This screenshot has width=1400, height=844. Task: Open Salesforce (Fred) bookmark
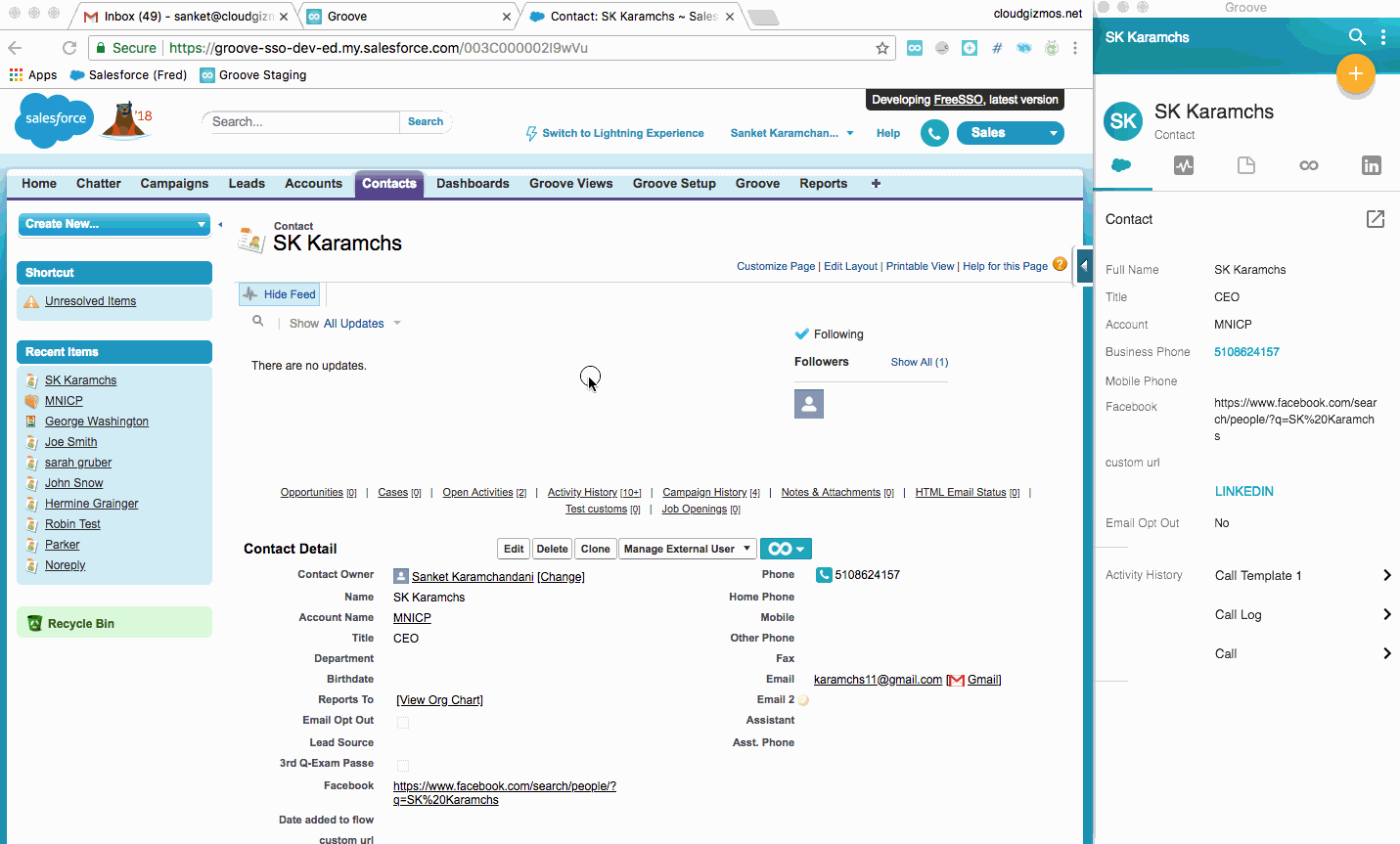127,75
